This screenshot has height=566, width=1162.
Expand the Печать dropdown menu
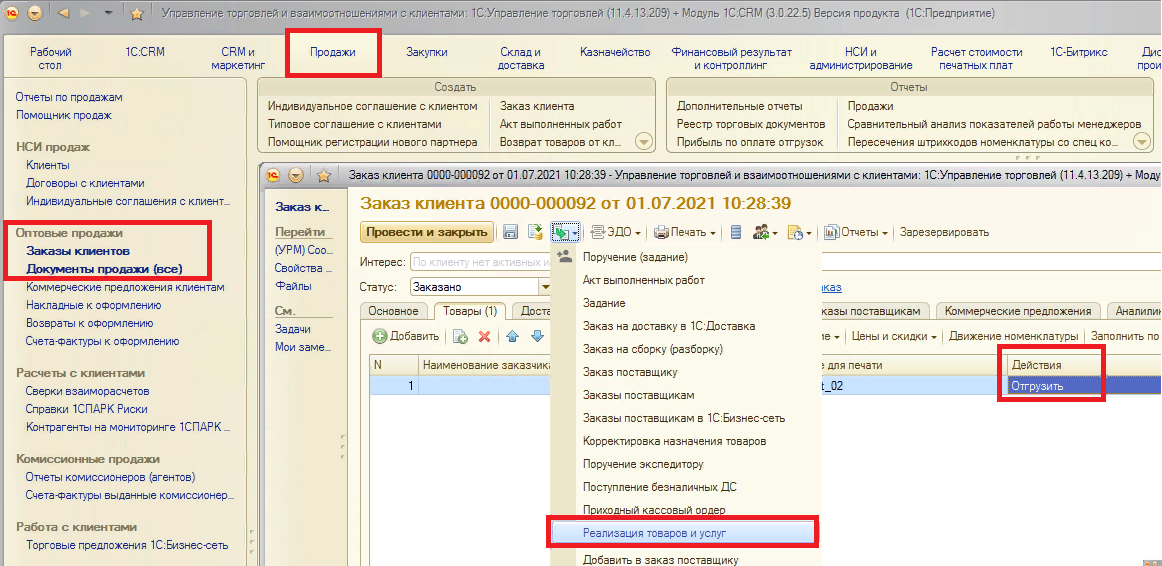coord(686,232)
